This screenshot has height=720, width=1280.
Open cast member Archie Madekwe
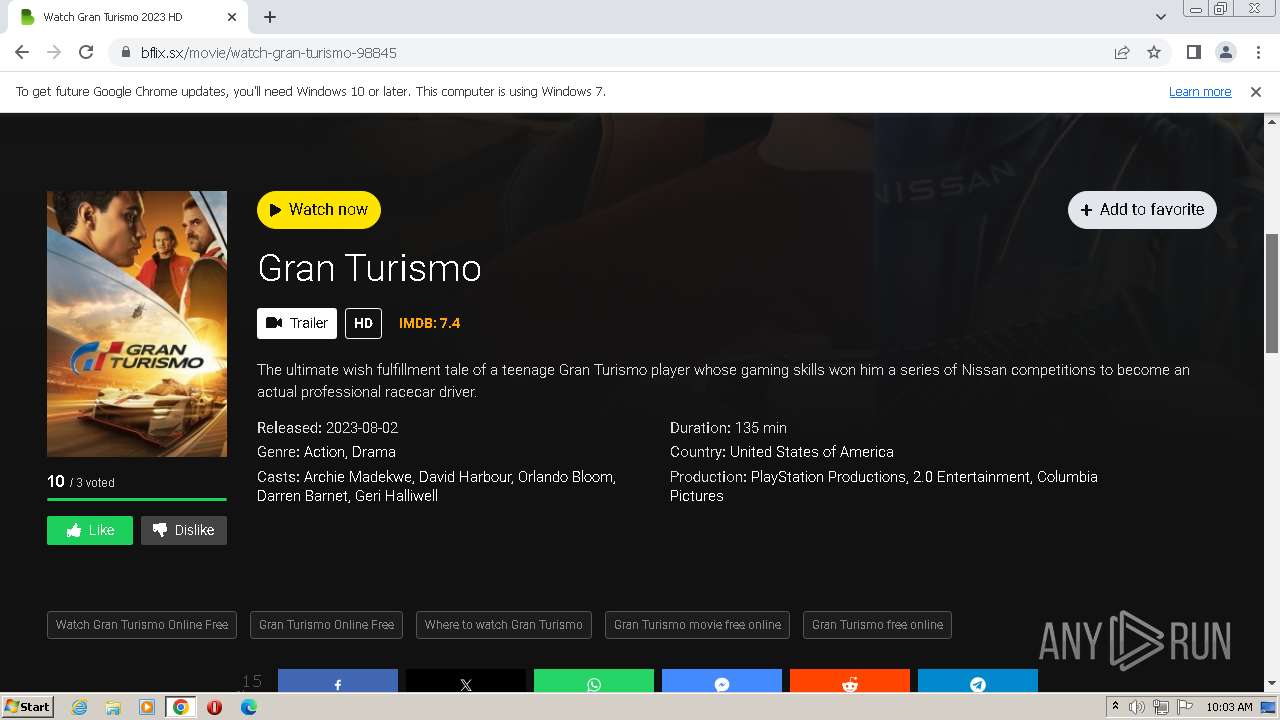pyautogui.click(x=358, y=477)
